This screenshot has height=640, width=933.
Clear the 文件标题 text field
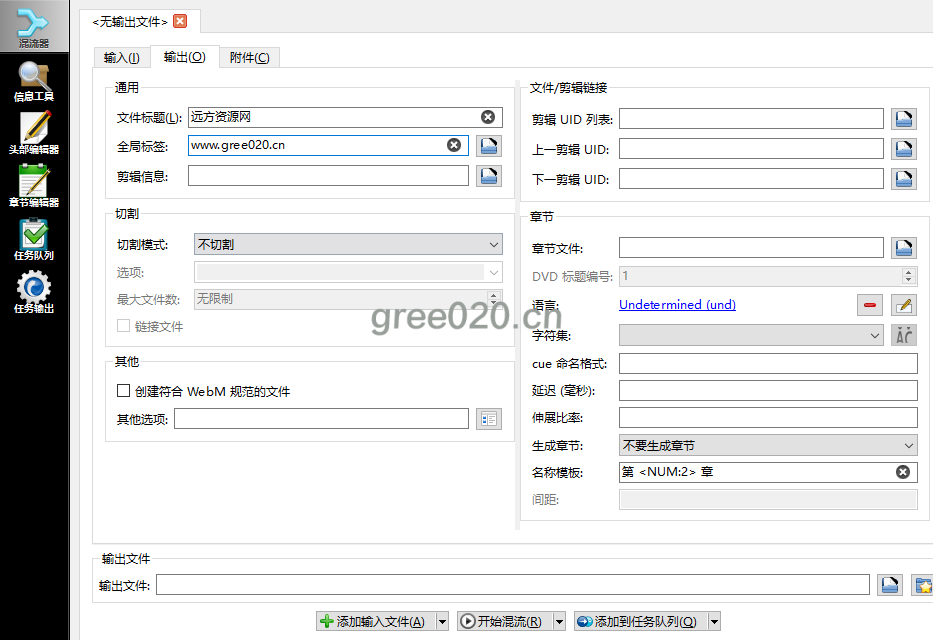tap(488, 117)
